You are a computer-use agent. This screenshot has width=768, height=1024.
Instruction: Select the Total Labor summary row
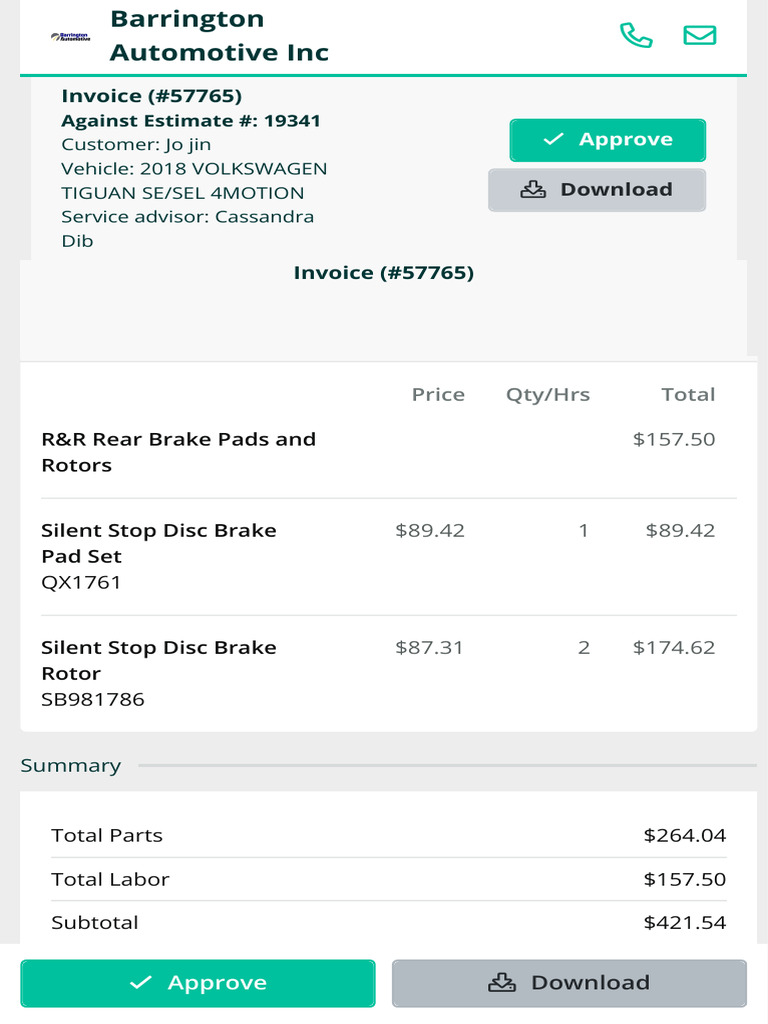(388, 879)
